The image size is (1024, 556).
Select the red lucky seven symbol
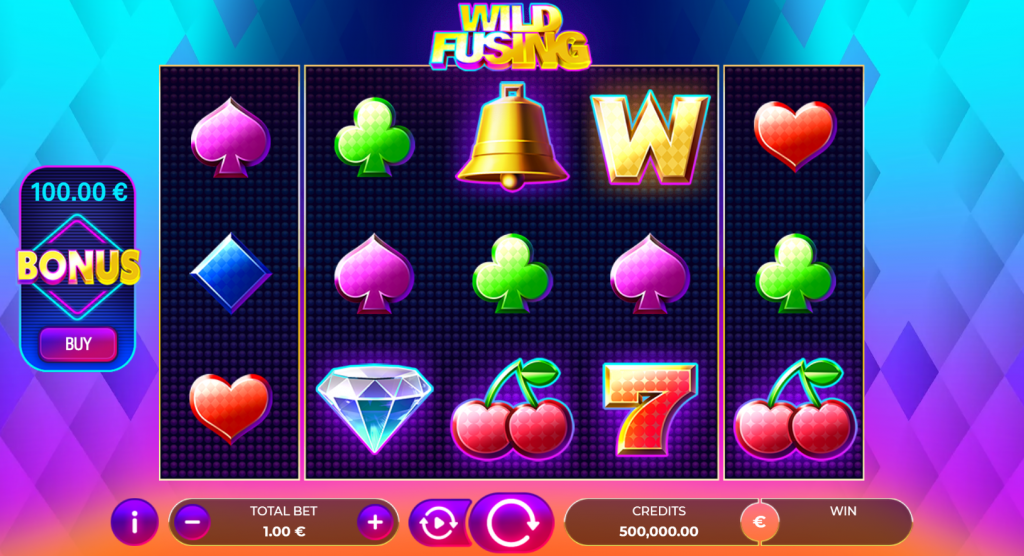[649, 409]
